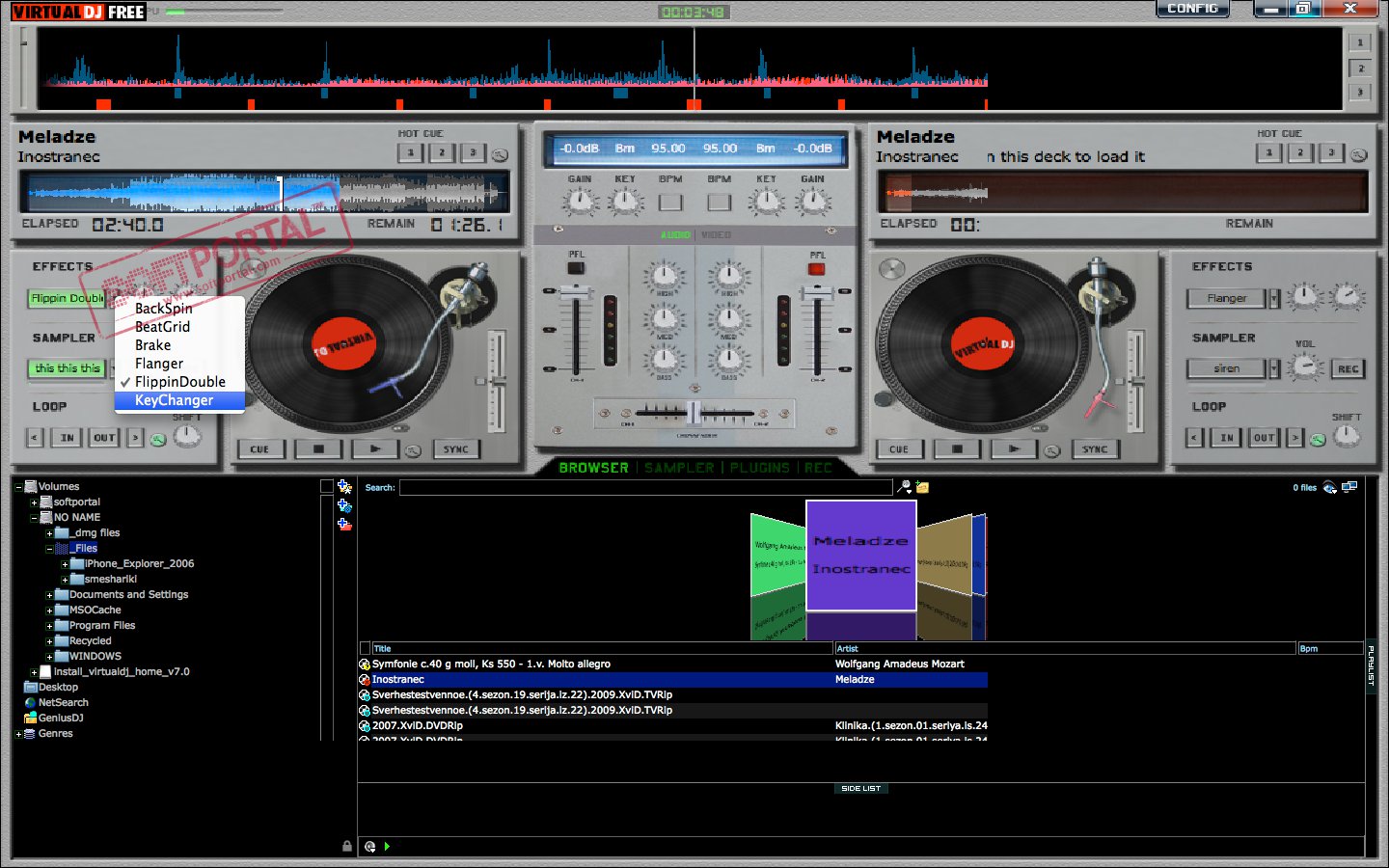1389x868 pixels.
Task: Click loop shrink arrow on left deck
Action: pyautogui.click(x=35, y=438)
